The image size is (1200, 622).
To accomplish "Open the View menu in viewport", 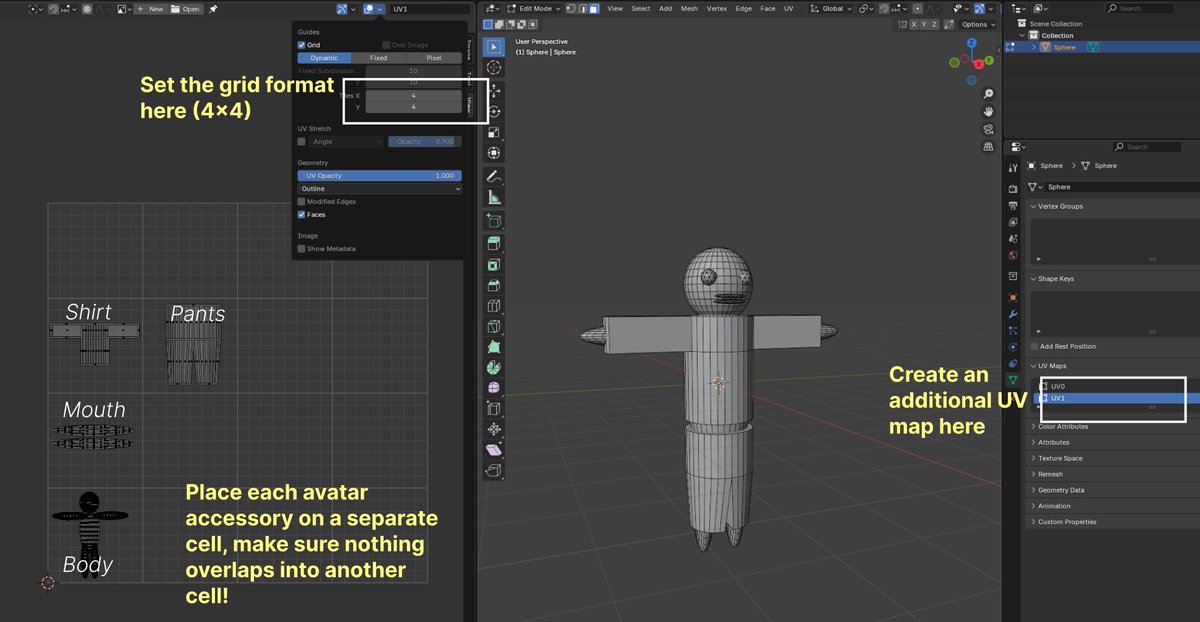I will click(615, 8).
